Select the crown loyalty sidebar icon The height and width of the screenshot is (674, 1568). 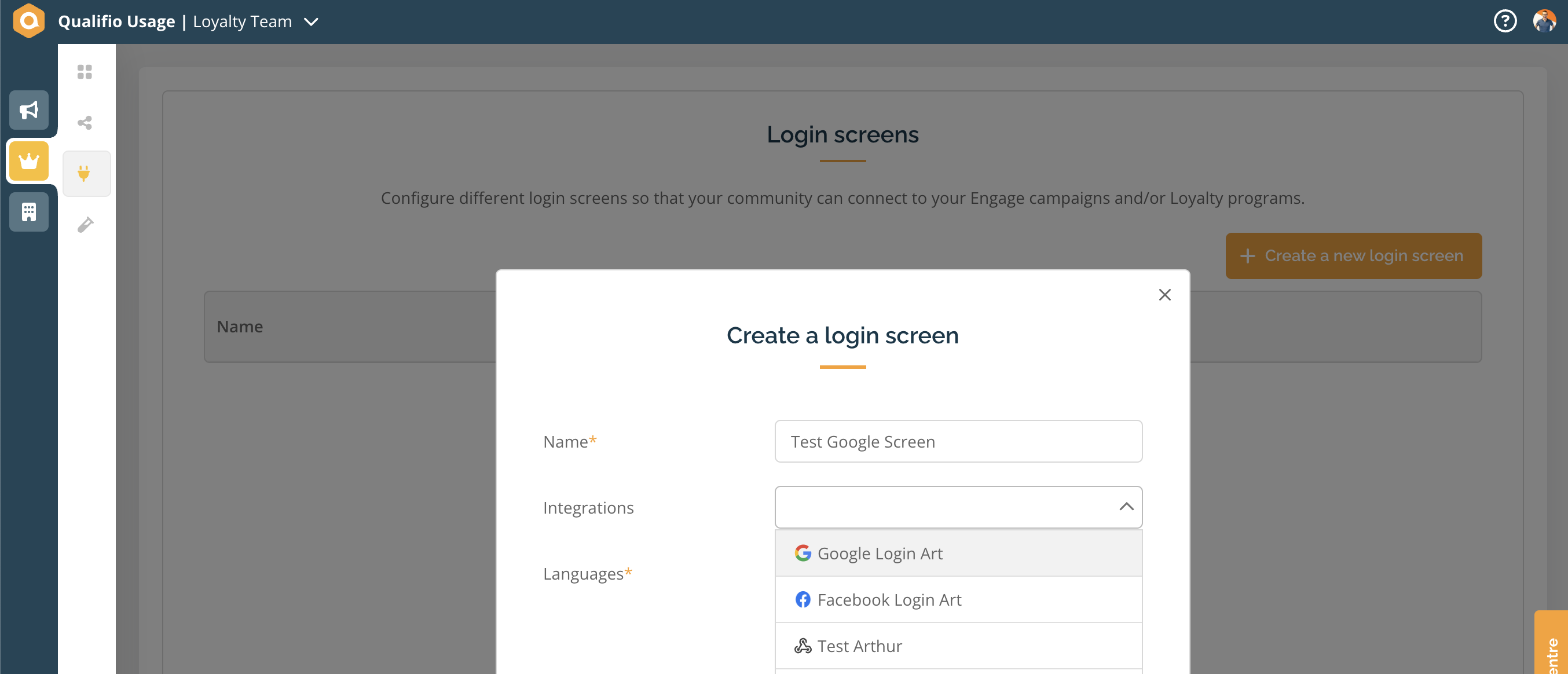click(x=28, y=162)
